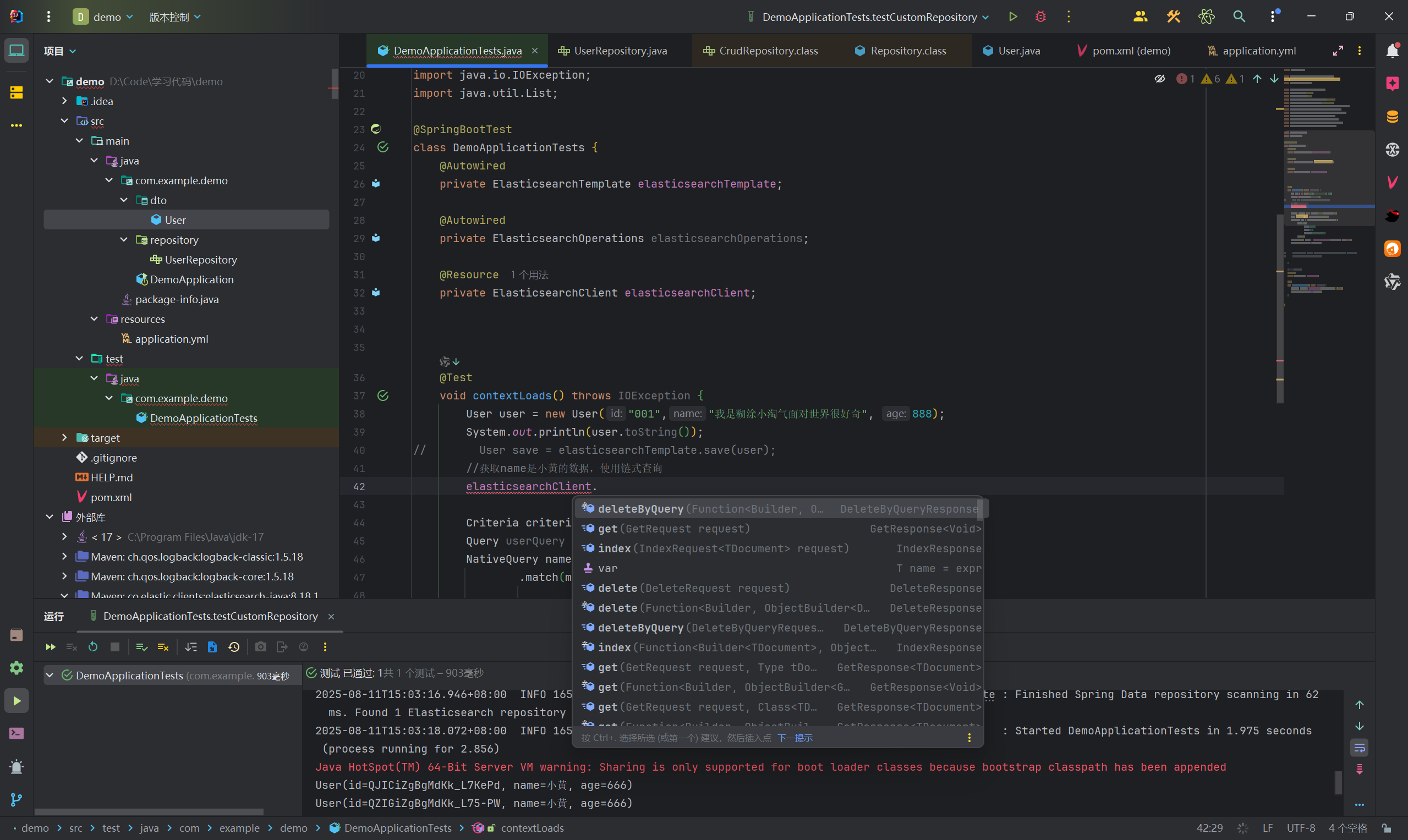Image resolution: width=1408 pixels, height=840 pixels.
Task: Select the var postfix completion item
Action: click(x=779, y=568)
